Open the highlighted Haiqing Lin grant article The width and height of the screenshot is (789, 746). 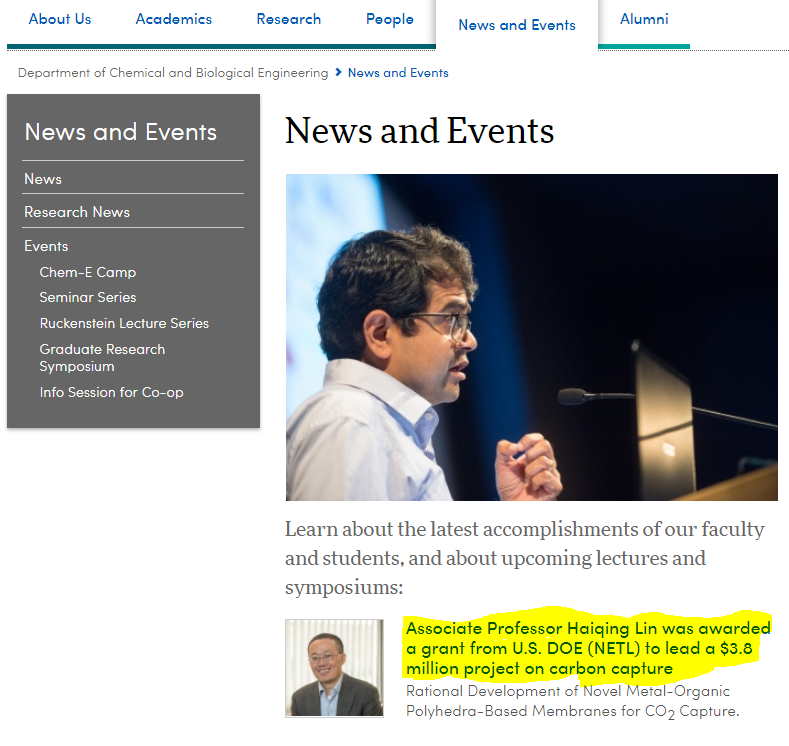click(588, 648)
